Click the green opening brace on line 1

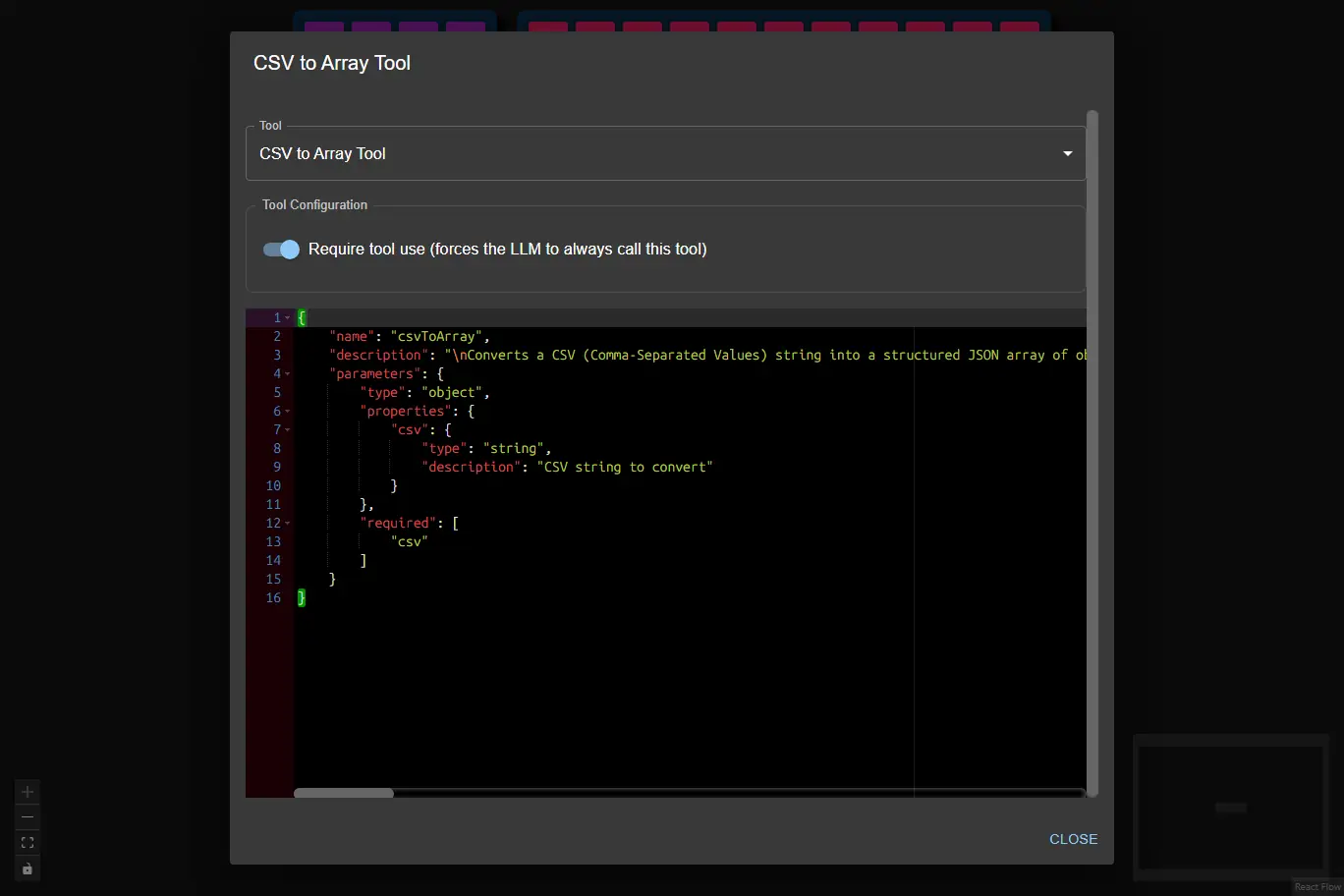(302, 317)
